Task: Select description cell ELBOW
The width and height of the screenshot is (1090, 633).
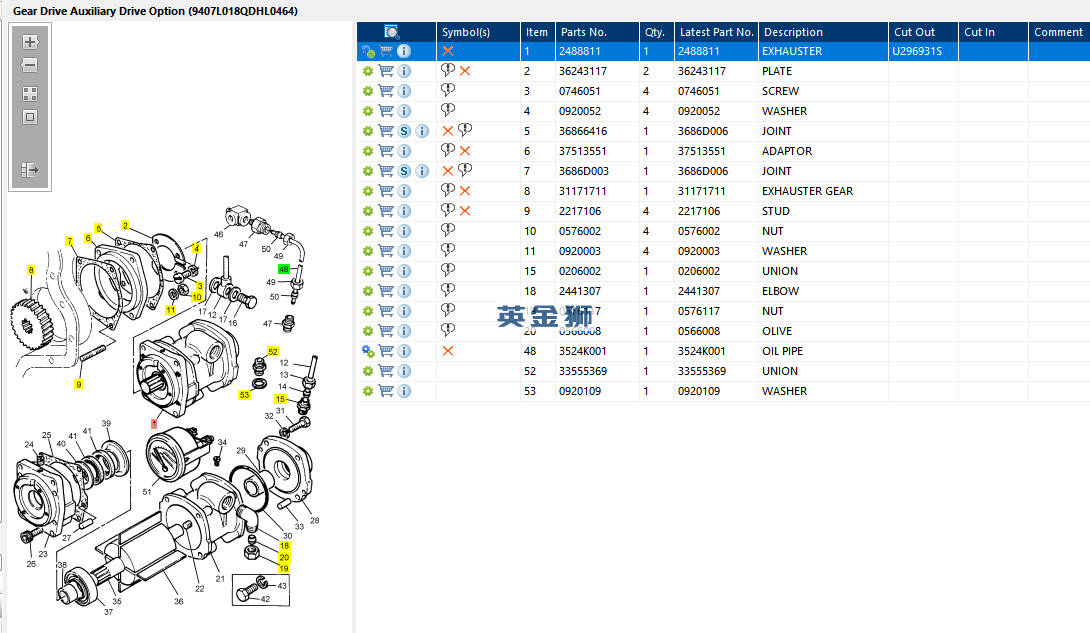Action: [780, 291]
